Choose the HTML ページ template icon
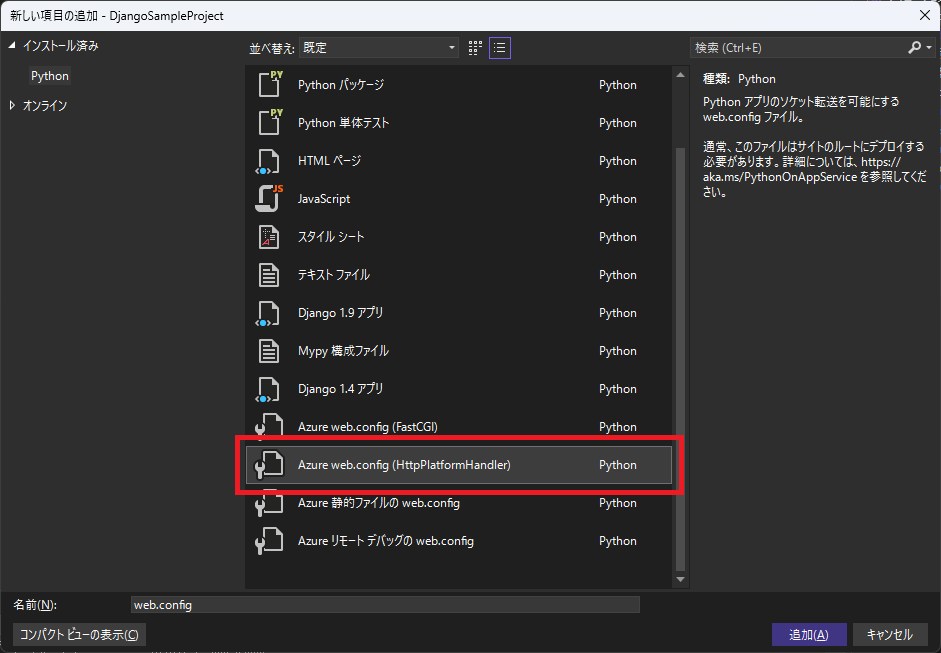The image size is (941, 653). pos(270,161)
